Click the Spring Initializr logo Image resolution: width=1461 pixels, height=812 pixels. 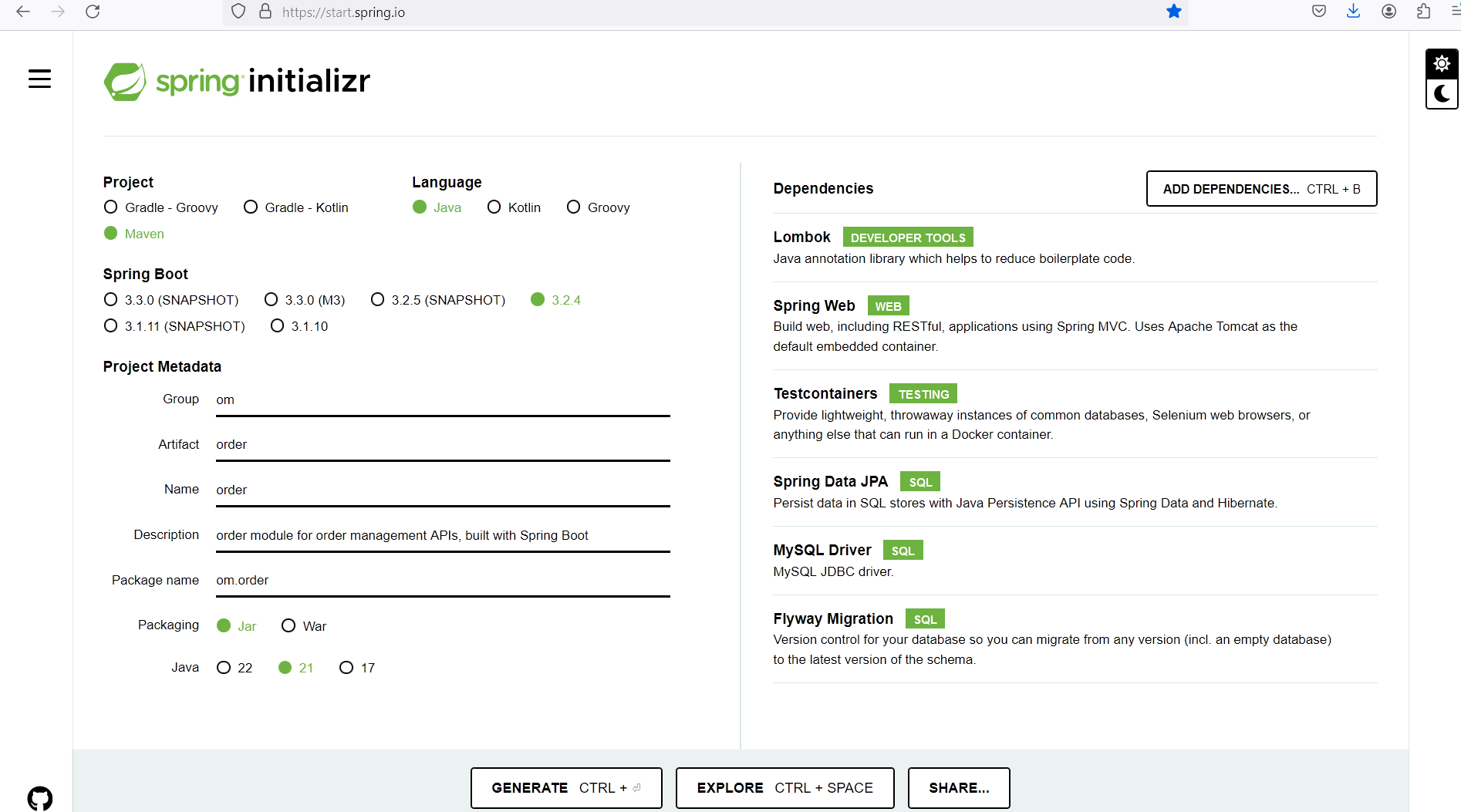click(237, 81)
